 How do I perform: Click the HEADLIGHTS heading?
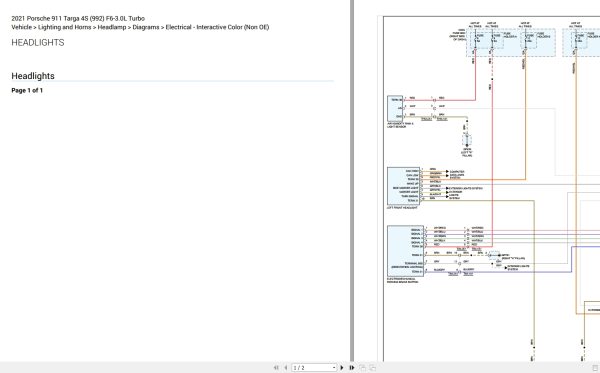(38, 42)
